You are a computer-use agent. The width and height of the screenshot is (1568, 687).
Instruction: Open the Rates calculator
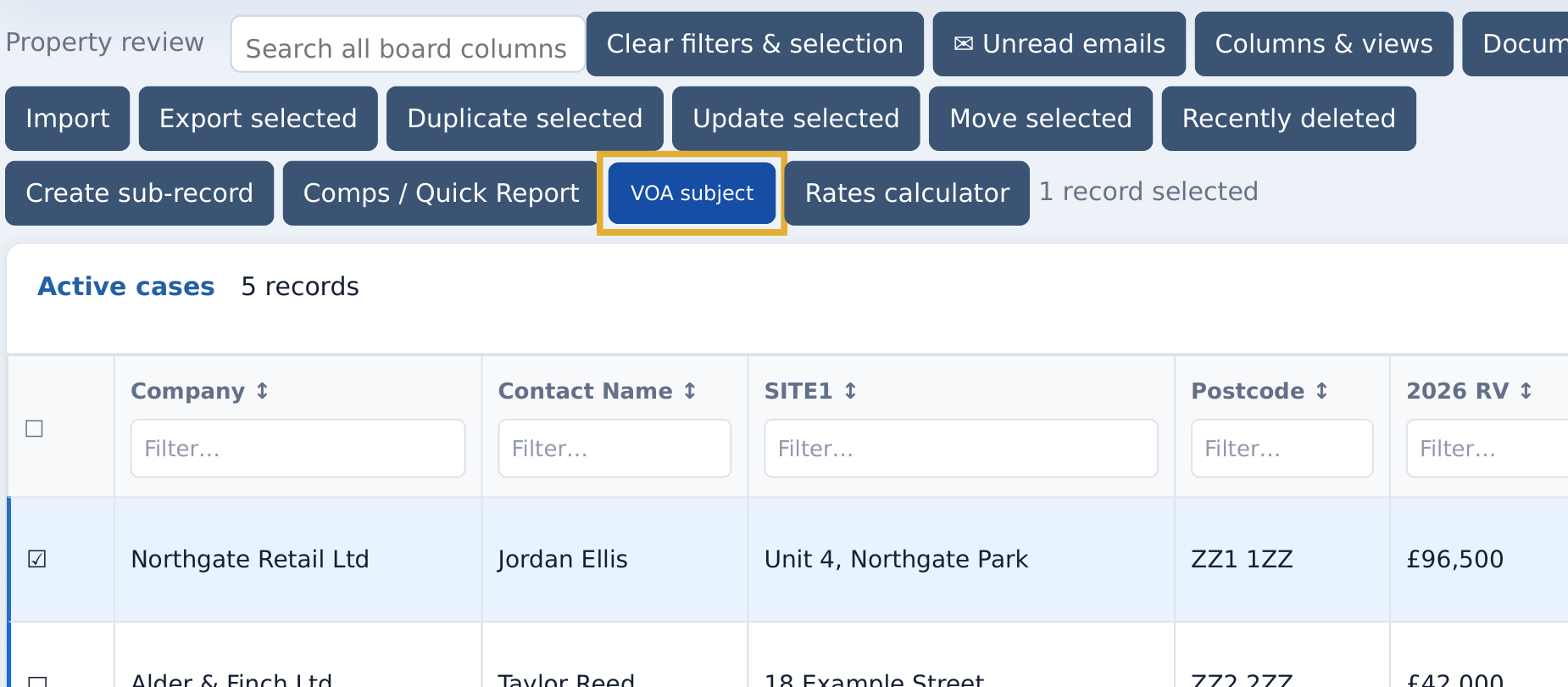click(x=907, y=193)
